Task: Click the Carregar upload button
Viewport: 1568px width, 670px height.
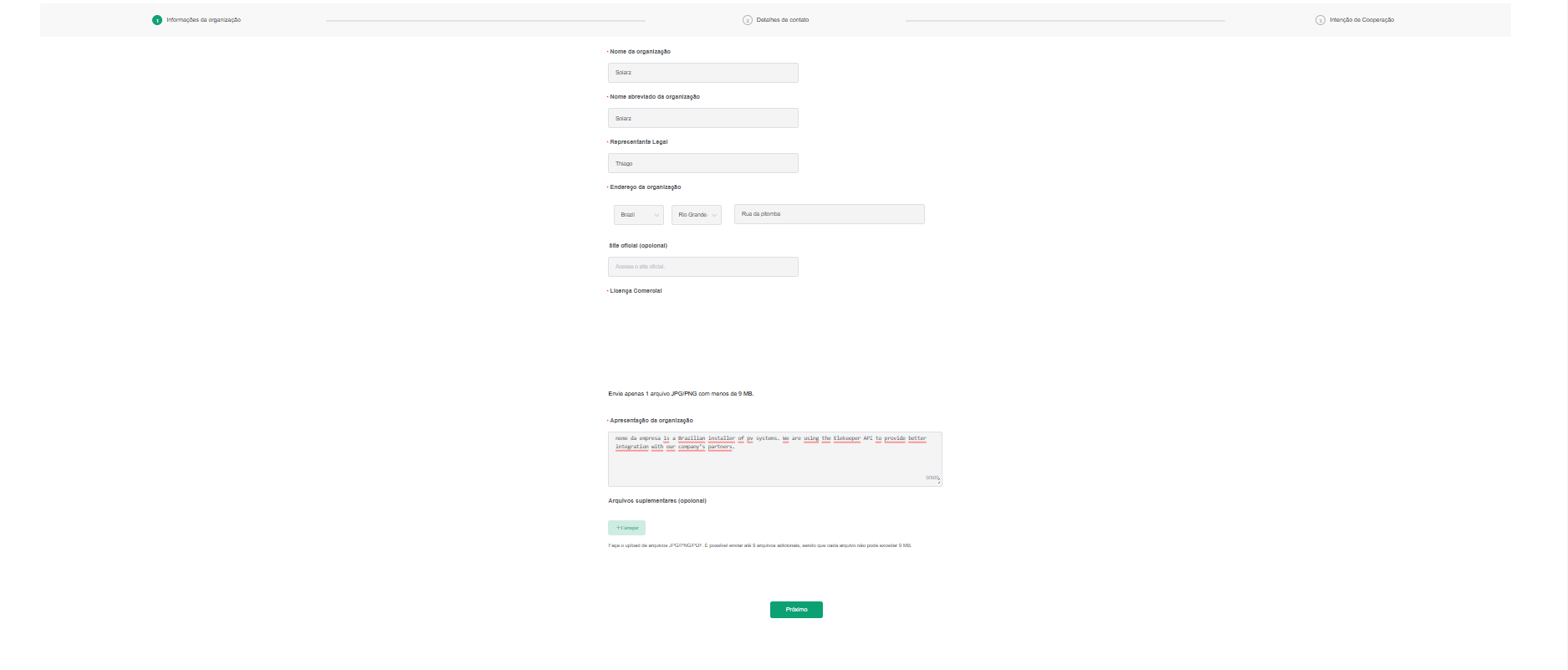Action: (x=627, y=528)
